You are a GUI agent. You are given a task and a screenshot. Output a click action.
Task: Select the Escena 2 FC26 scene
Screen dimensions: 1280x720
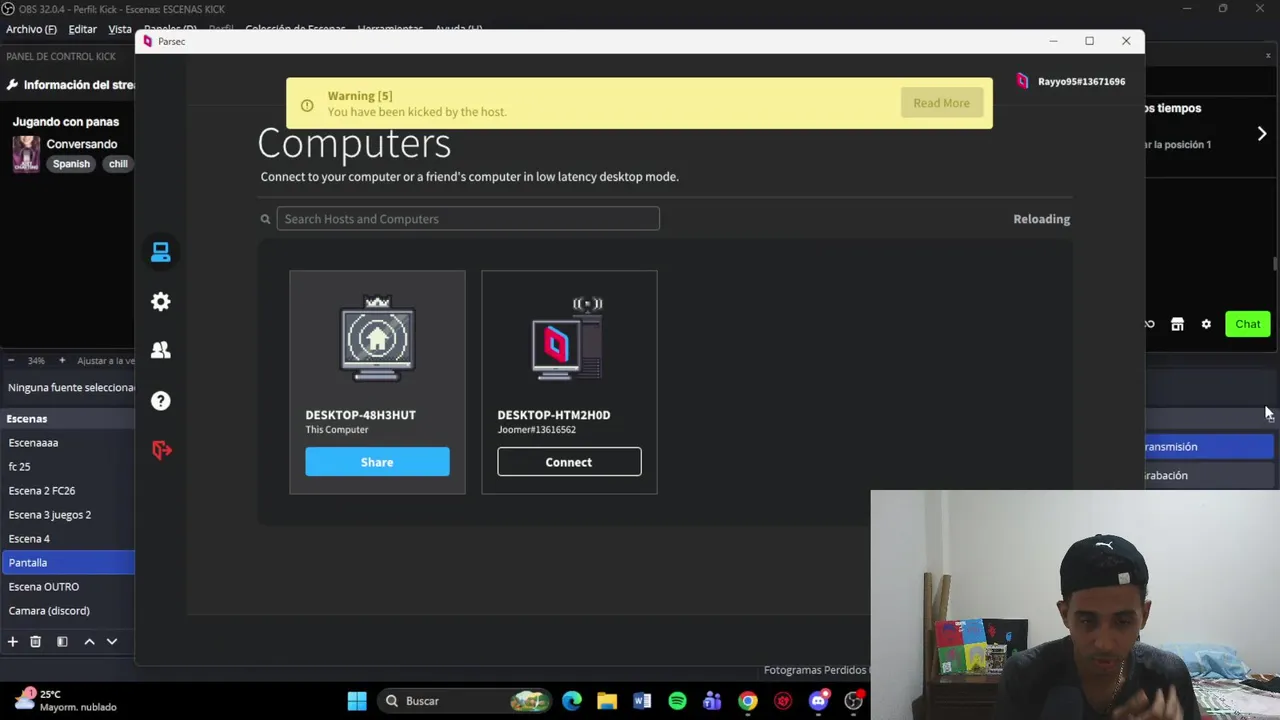coord(68,491)
